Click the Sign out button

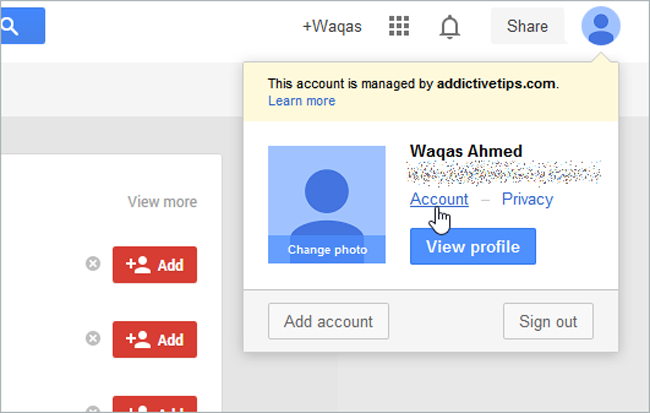point(548,321)
